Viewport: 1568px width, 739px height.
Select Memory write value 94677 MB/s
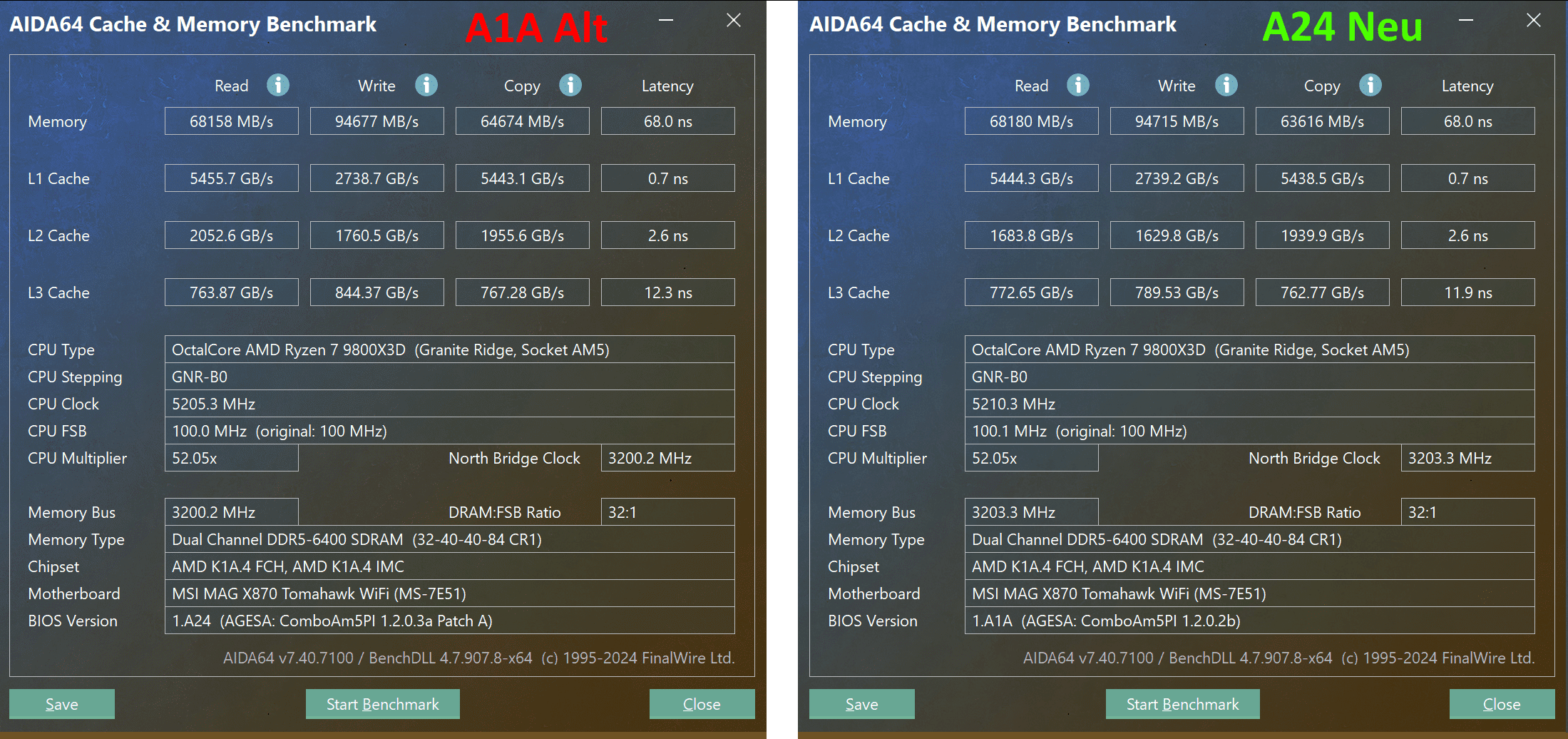click(x=377, y=121)
